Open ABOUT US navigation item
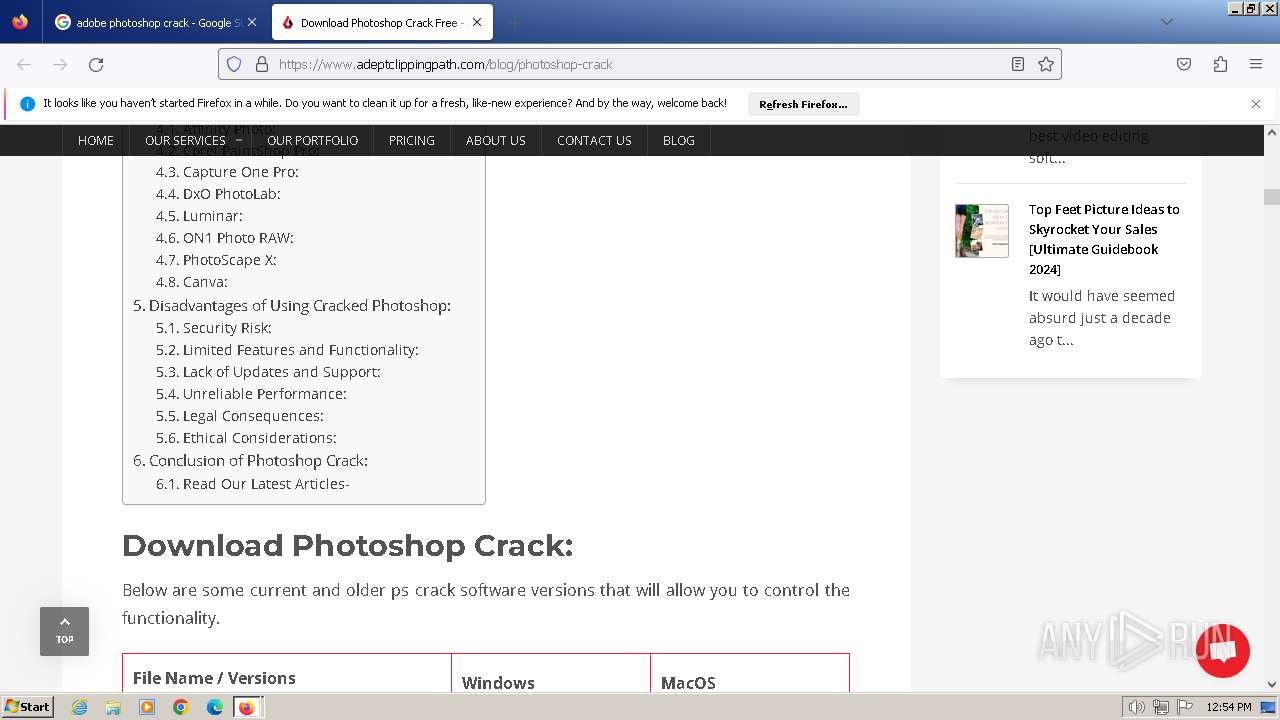This screenshot has height=720, width=1280. 496,140
